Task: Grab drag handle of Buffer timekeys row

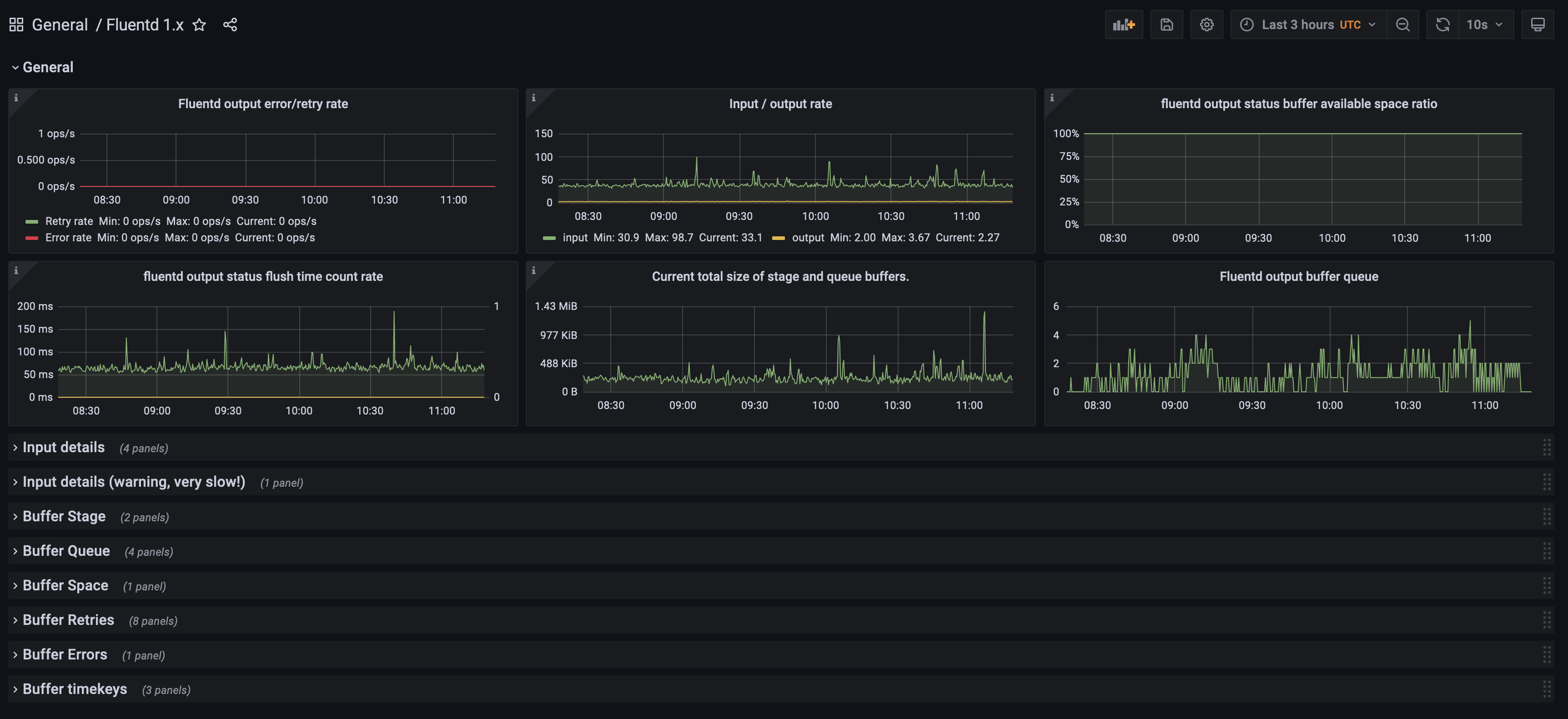Action: tap(1546, 689)
